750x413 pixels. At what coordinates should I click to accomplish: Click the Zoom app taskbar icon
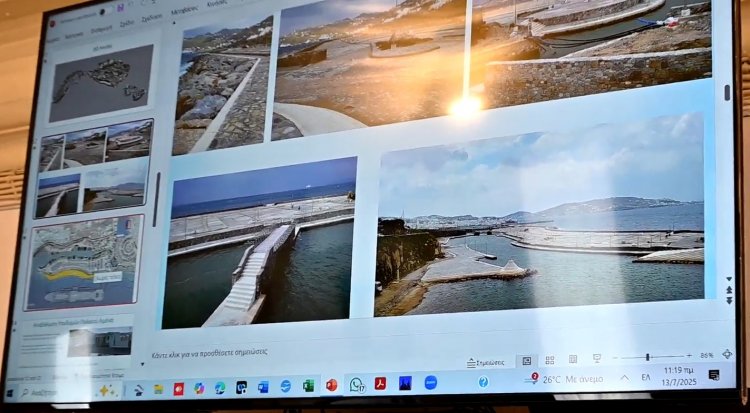[x=430, y=382]
